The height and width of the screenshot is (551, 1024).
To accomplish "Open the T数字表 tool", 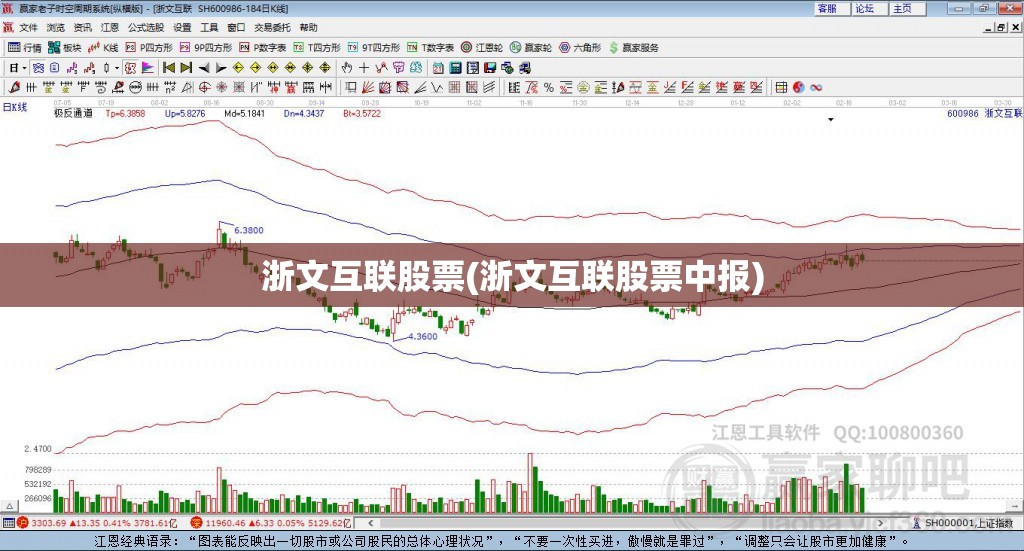I will [430, 48].
